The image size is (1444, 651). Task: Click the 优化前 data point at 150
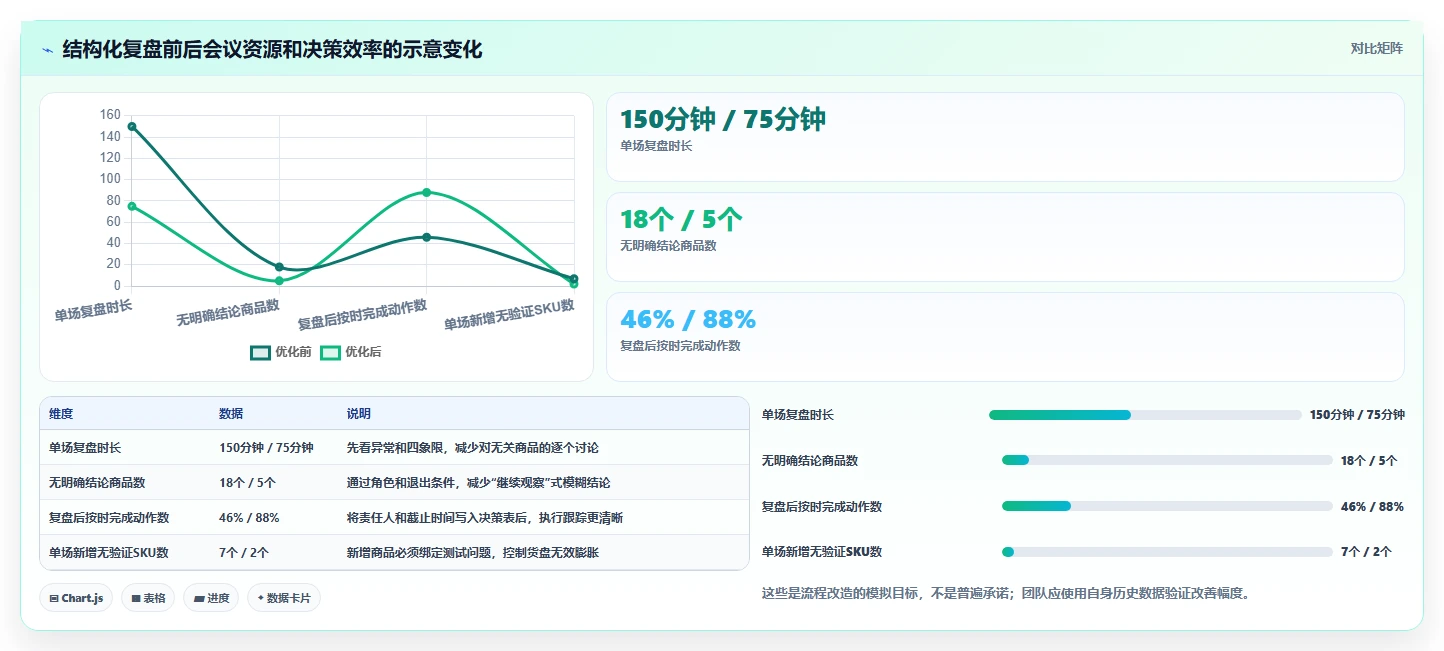(132, 126)
